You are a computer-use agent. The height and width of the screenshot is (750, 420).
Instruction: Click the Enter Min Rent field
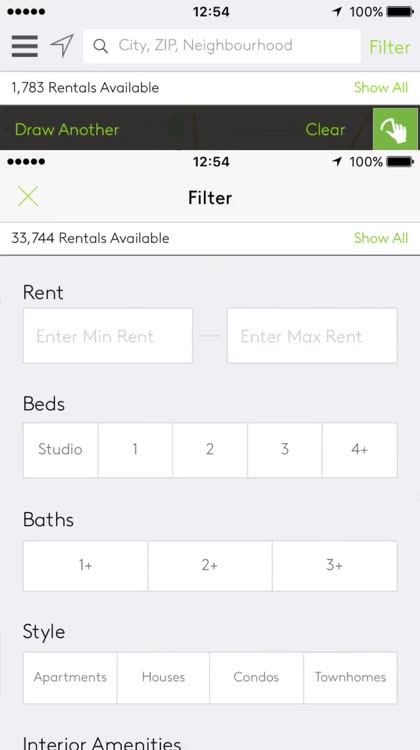[108, 336]
